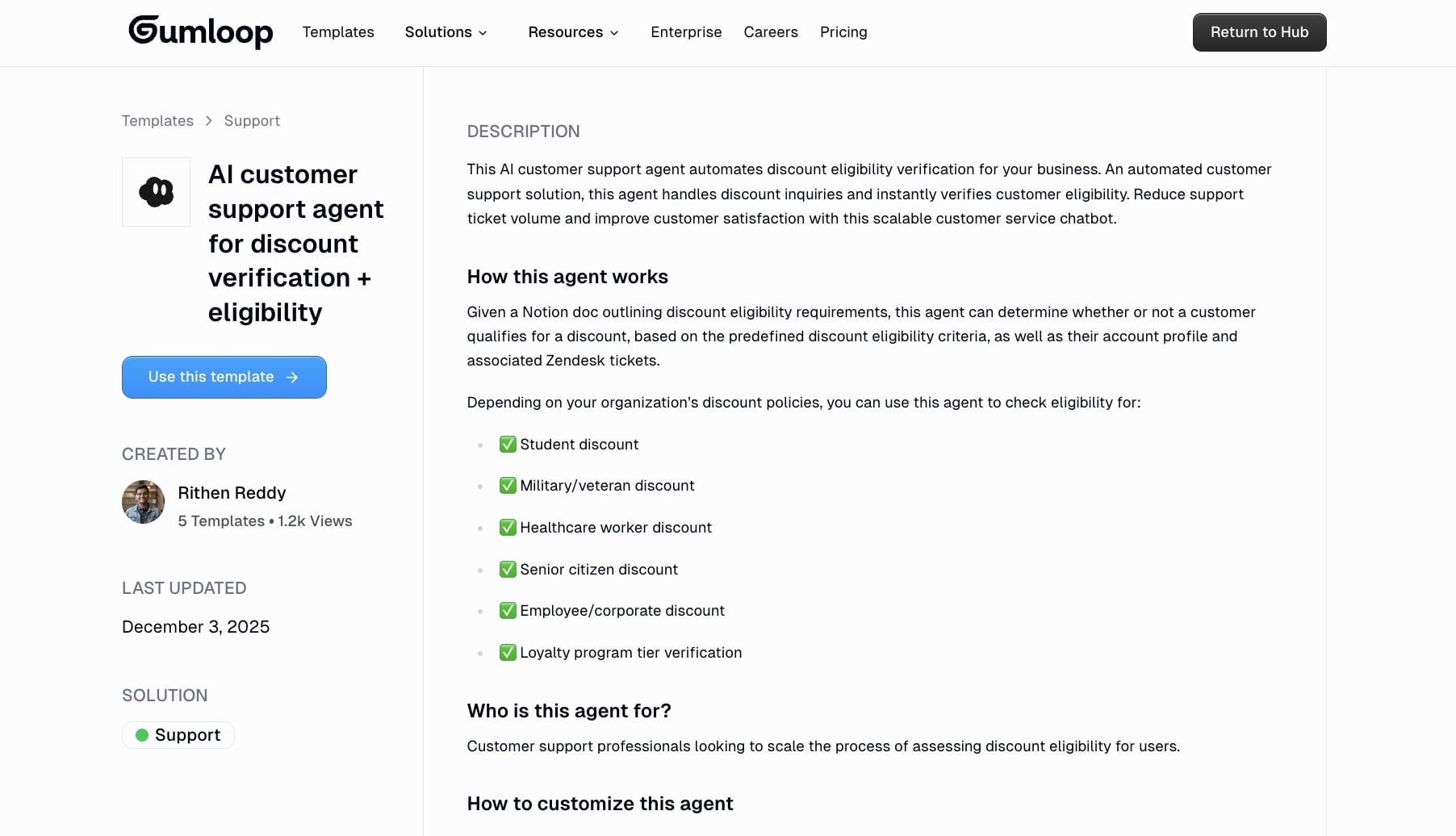The height and width of the screenshot is (836, 1456).
Task: Toggle the Employee/corporate discount checkmark
Action: point(508,611)
